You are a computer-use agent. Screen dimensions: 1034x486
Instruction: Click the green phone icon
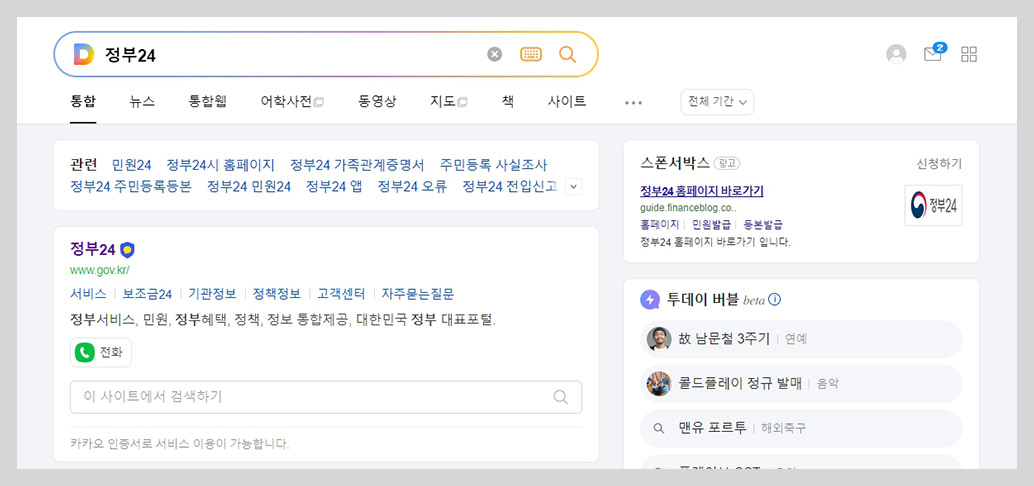click(x=84, y=353)
